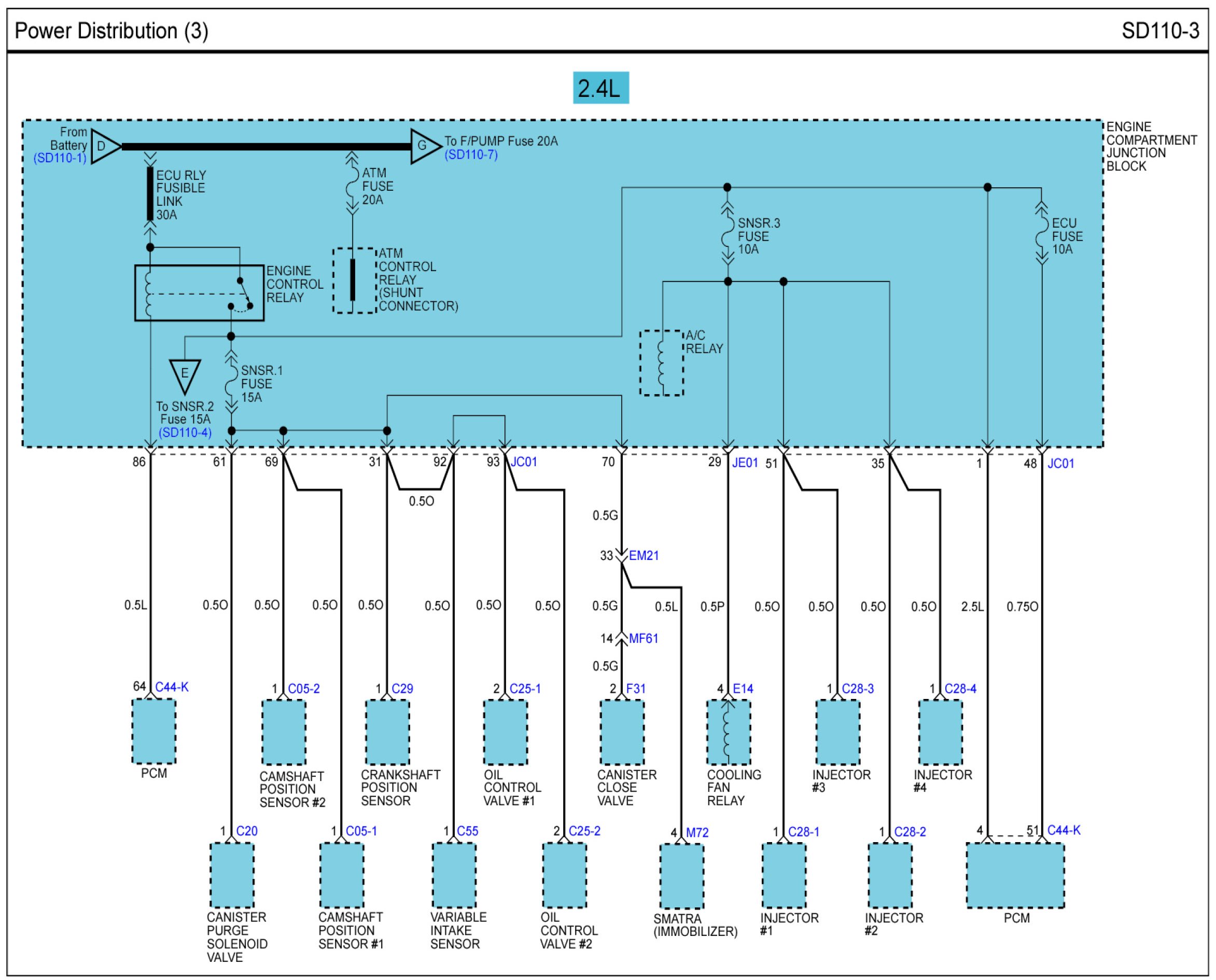Image resolution: width=1216 pixels, height=980 pixels.
Task: Click the large PCM box at bottom right
Action: tap(1015, 875)
